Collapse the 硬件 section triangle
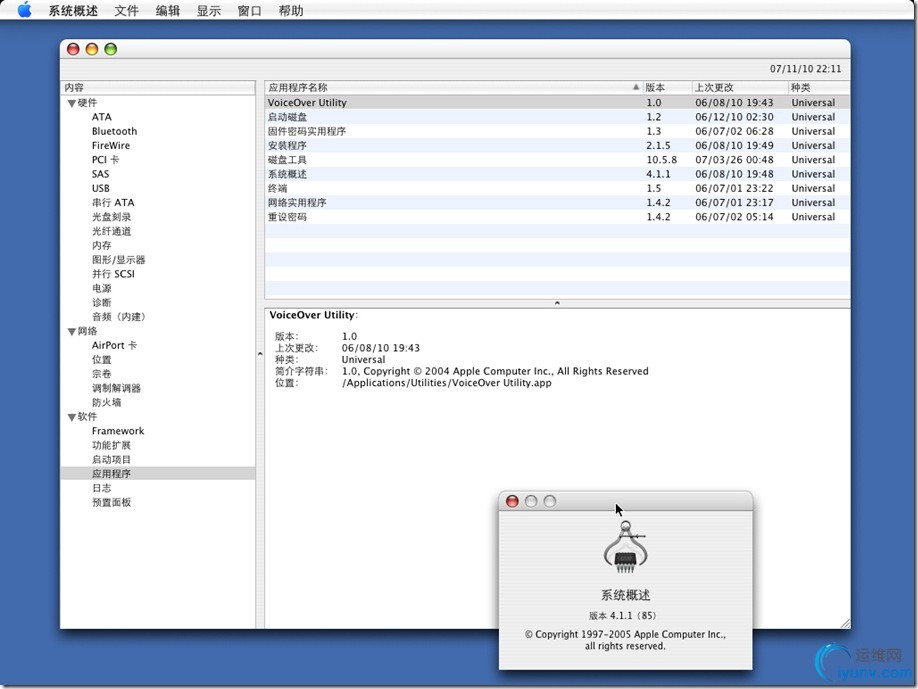Image resolution: width=918 pixels, height=689 pixels. (x=71, y=104)
